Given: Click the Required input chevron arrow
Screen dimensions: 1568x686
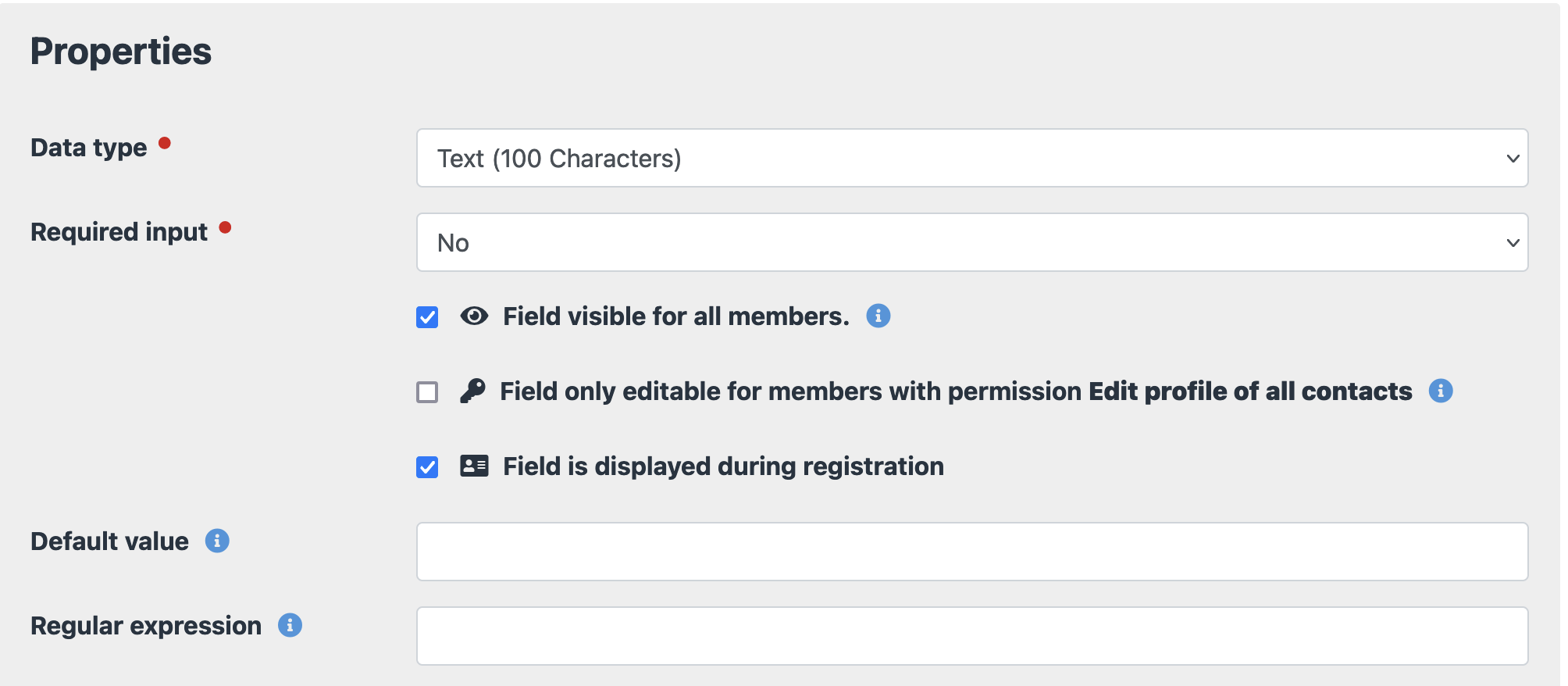Looking at the screenshot, I should 1513,243.
